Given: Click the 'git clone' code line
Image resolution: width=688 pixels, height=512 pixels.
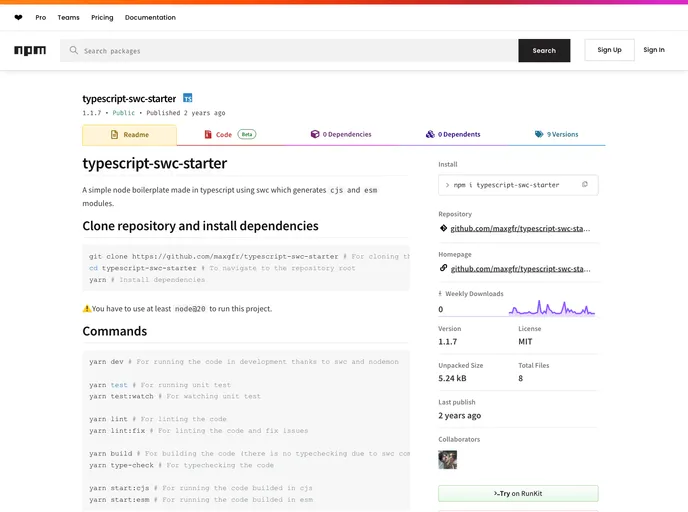Looking at the screenshot, I should coord(249,256).
